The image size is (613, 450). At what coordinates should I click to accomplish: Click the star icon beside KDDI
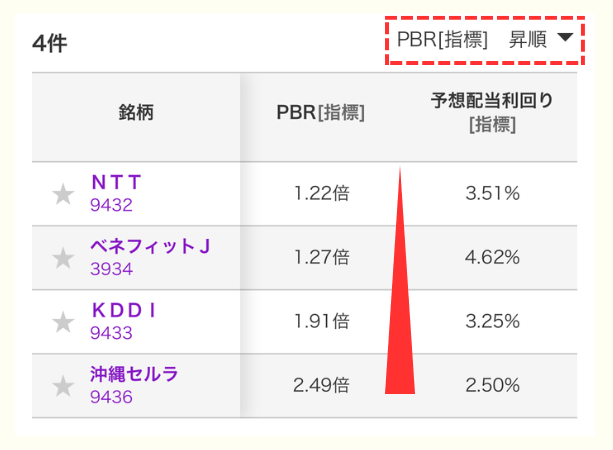pos(63,322)
